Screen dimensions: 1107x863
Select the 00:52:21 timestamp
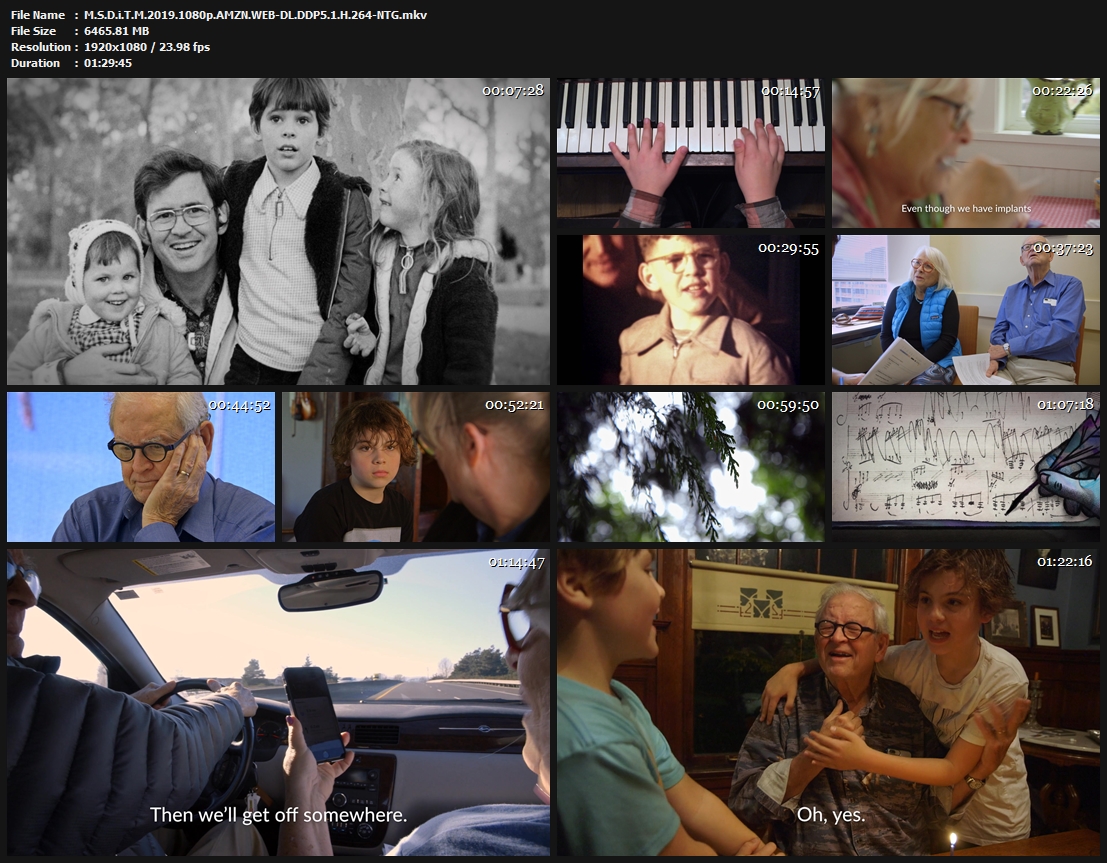coord(514,404)
